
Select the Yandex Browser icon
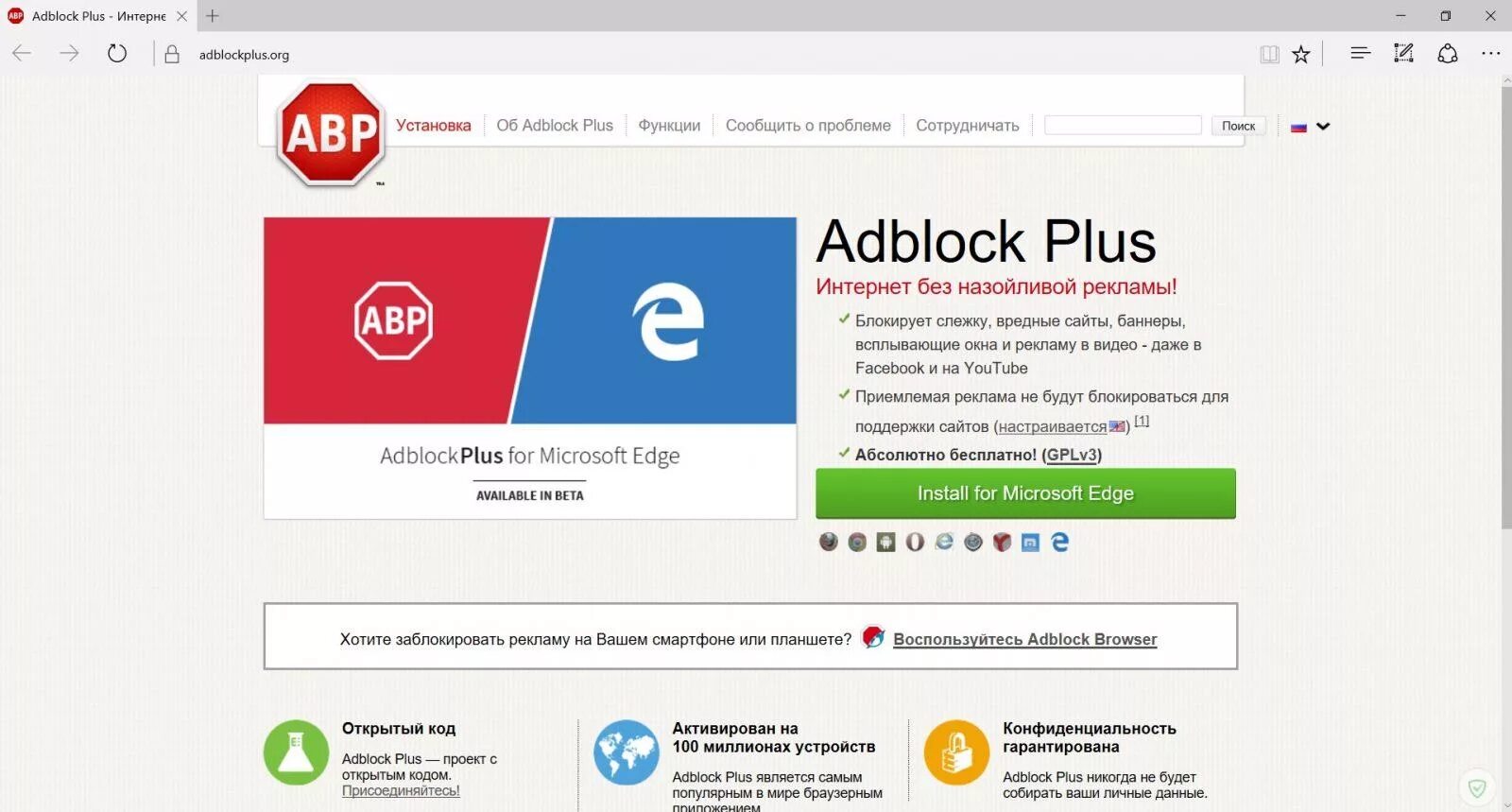(x=1002, y=542)
